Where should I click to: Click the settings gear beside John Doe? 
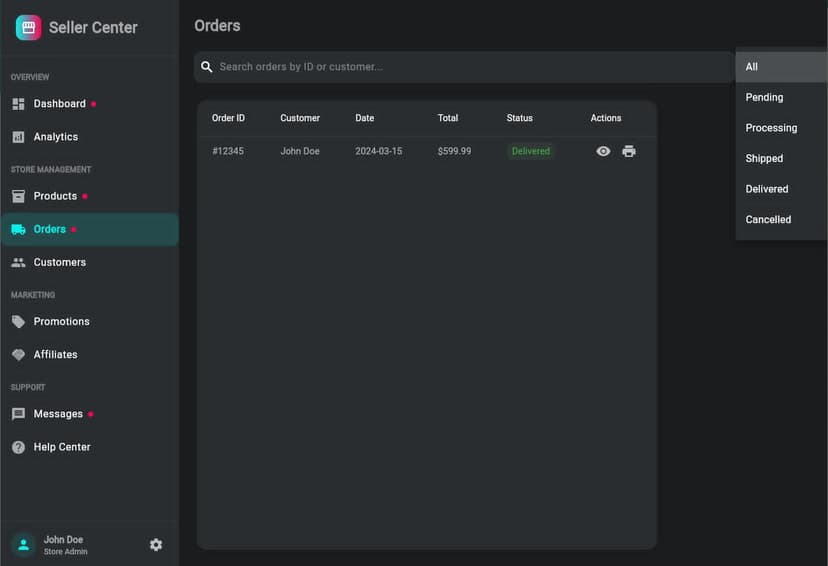click(156, 545)
